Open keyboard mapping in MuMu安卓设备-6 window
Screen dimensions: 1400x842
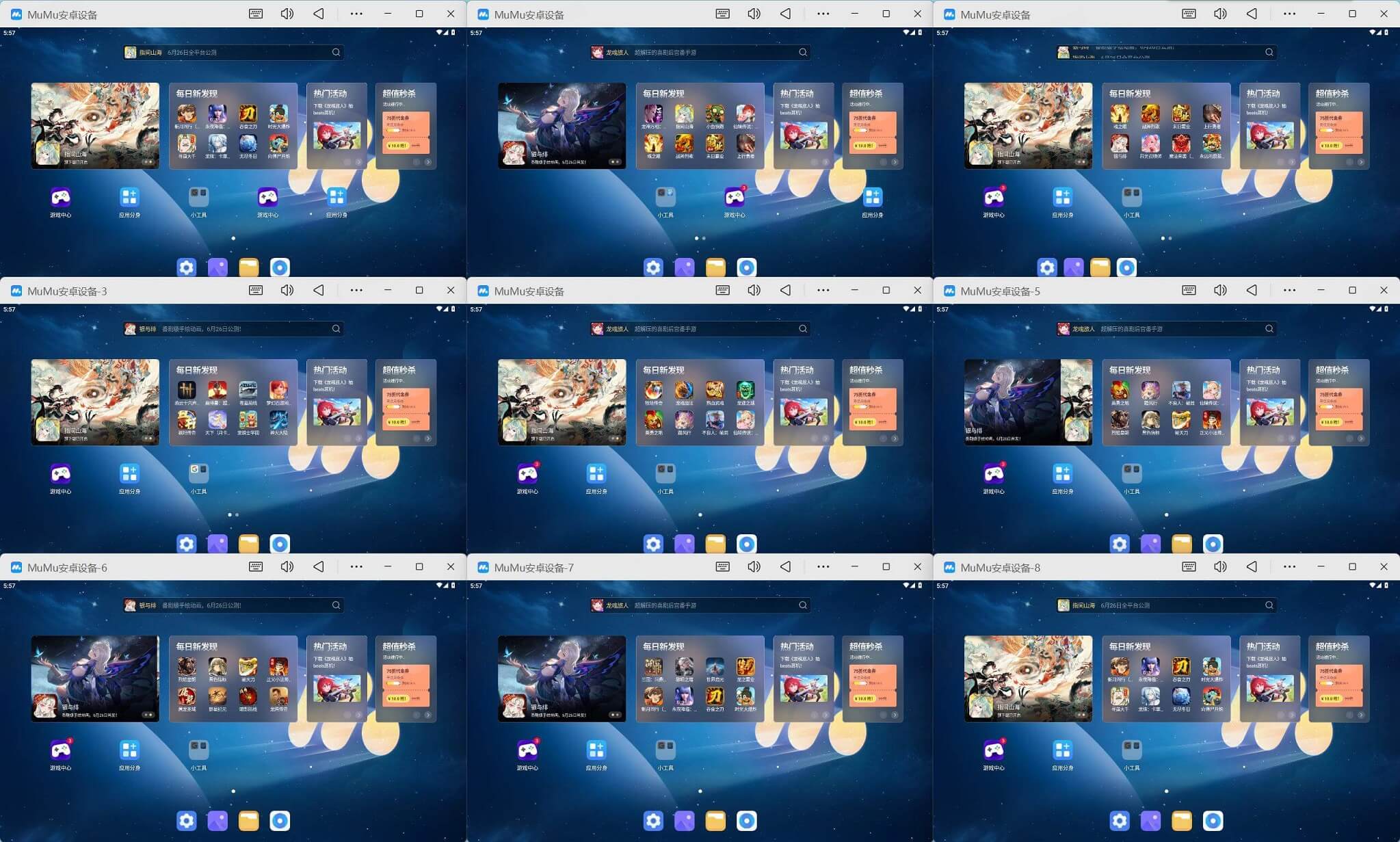point(256,566)
